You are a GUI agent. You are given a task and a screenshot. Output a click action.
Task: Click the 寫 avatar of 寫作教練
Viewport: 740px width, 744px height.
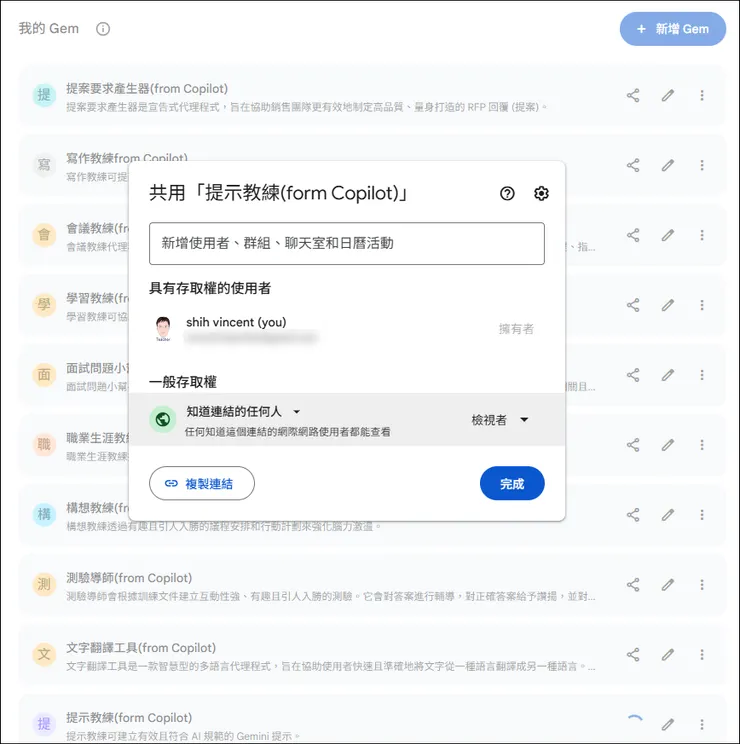[x=44, y=165]
